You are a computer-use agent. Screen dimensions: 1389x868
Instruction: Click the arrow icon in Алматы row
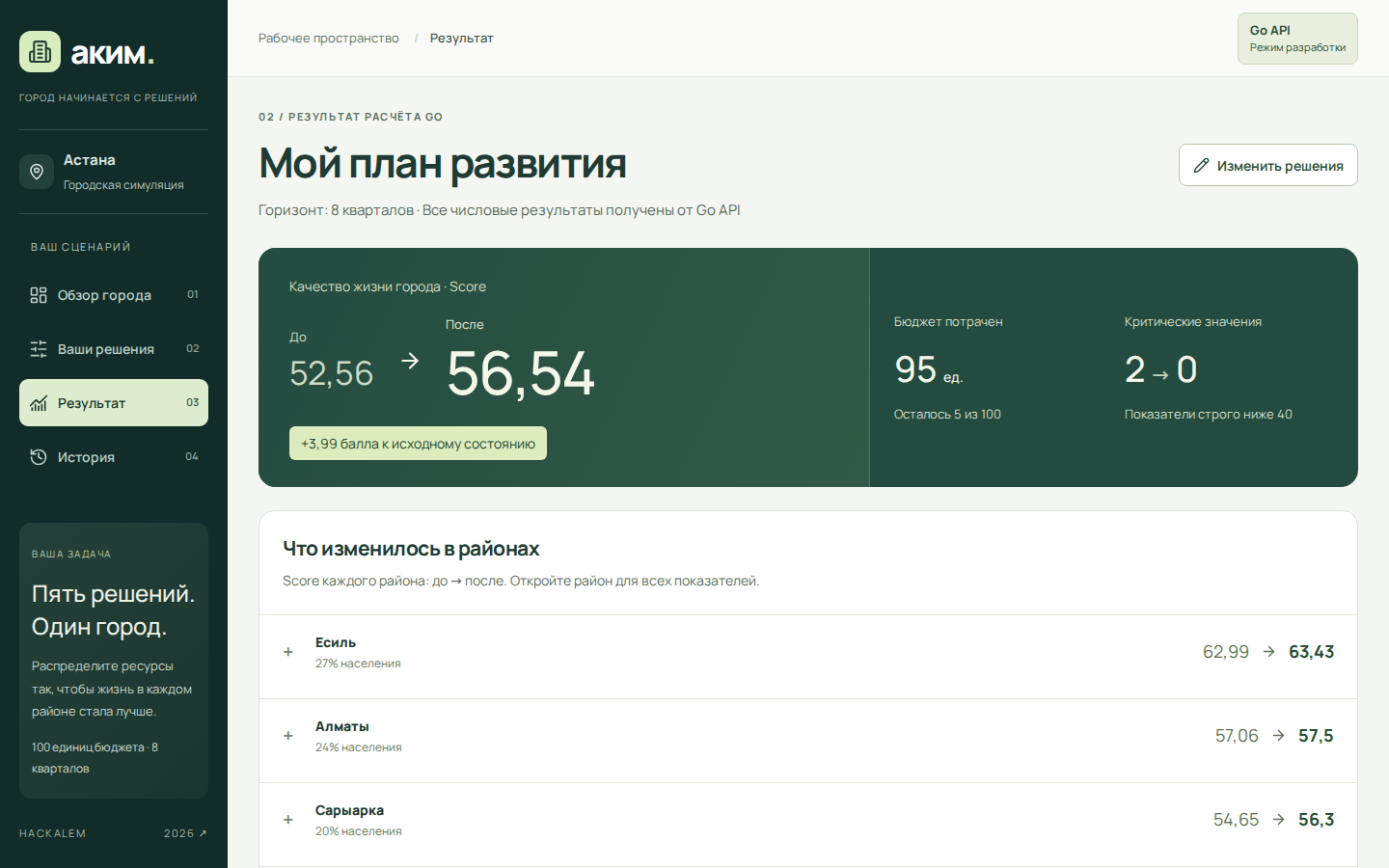[x=1279, y=736]
